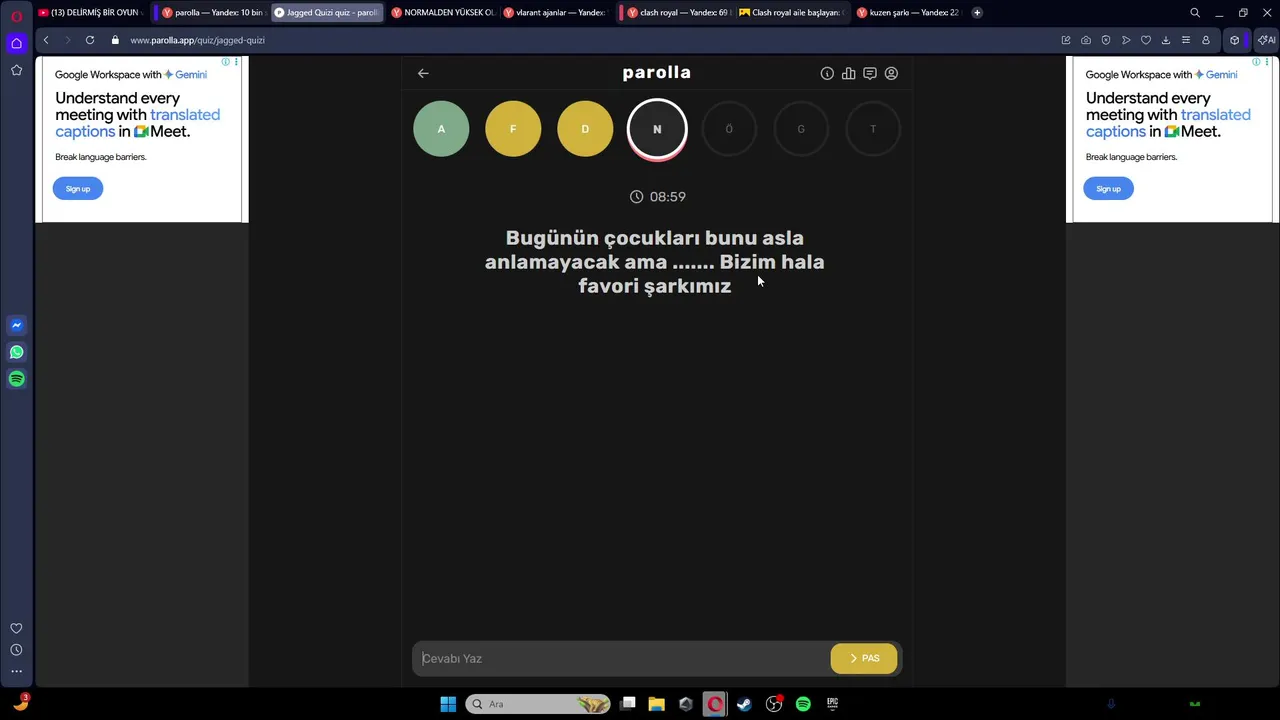Select the yellow letter F circle
Image resolution: width=1280 pixels, height=720 pixels.
513,129
